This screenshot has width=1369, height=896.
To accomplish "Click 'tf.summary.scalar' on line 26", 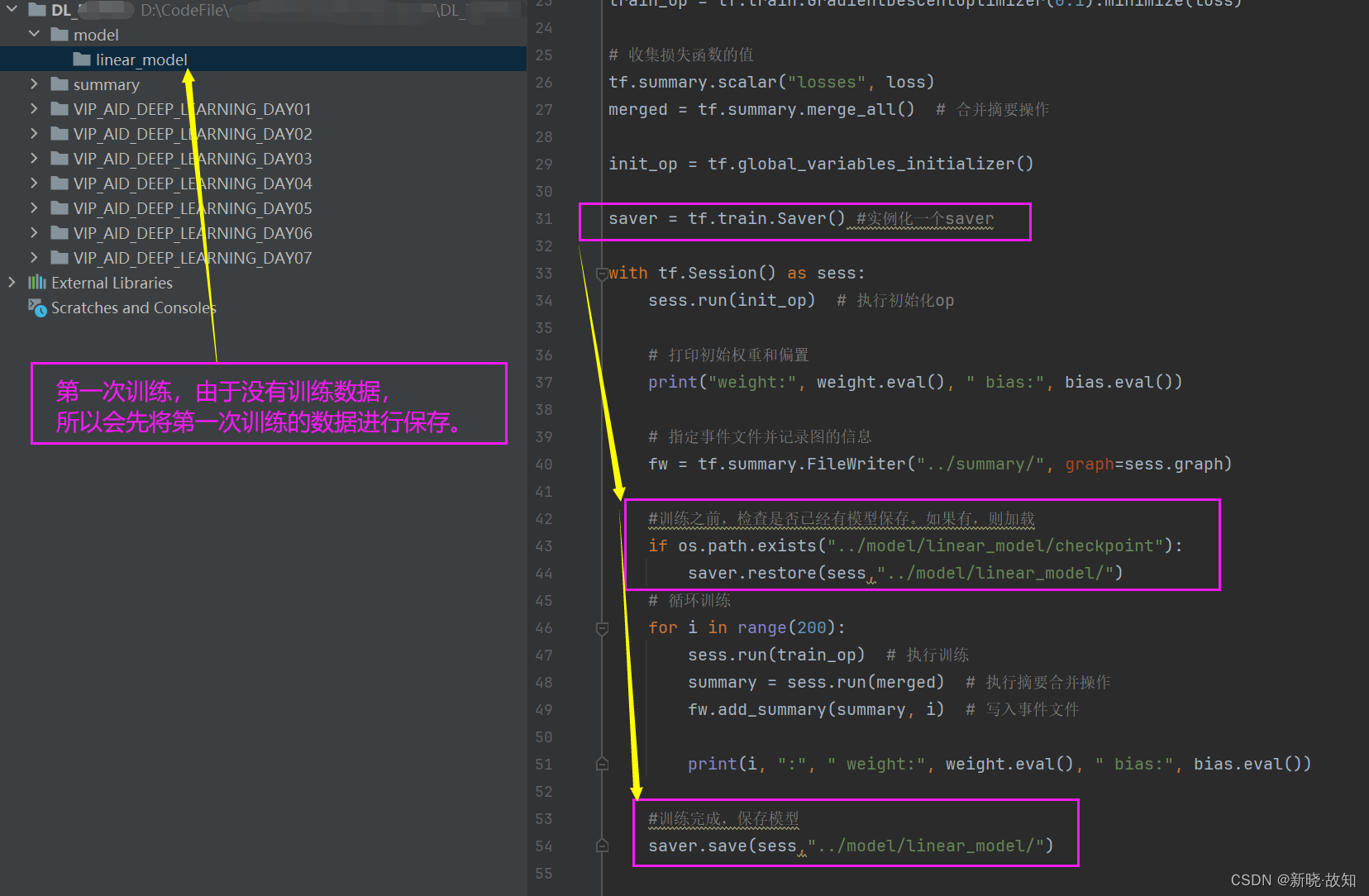I will coord(693,82).
